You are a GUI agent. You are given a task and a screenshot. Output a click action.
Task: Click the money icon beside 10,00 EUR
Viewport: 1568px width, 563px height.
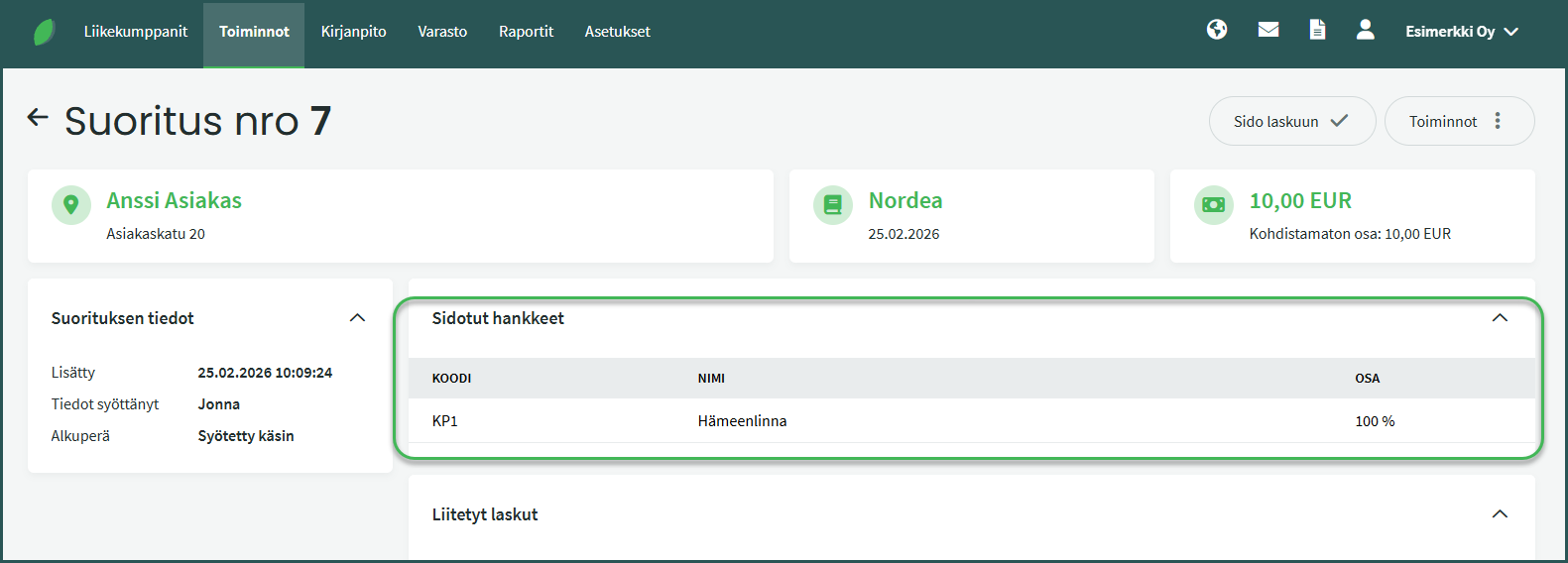pos(1214,205)
